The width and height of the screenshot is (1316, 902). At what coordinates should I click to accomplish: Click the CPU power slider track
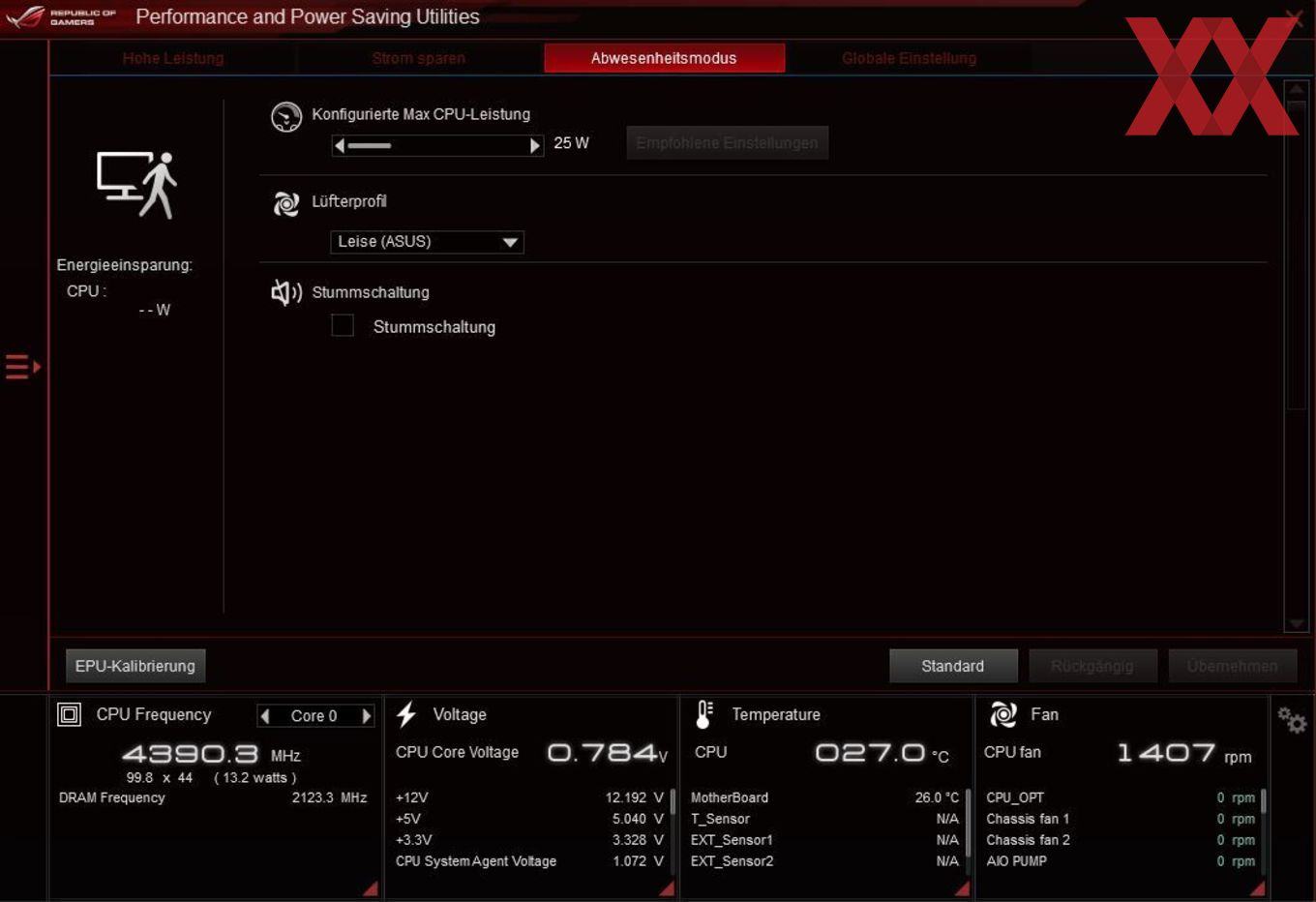point(437,145)
